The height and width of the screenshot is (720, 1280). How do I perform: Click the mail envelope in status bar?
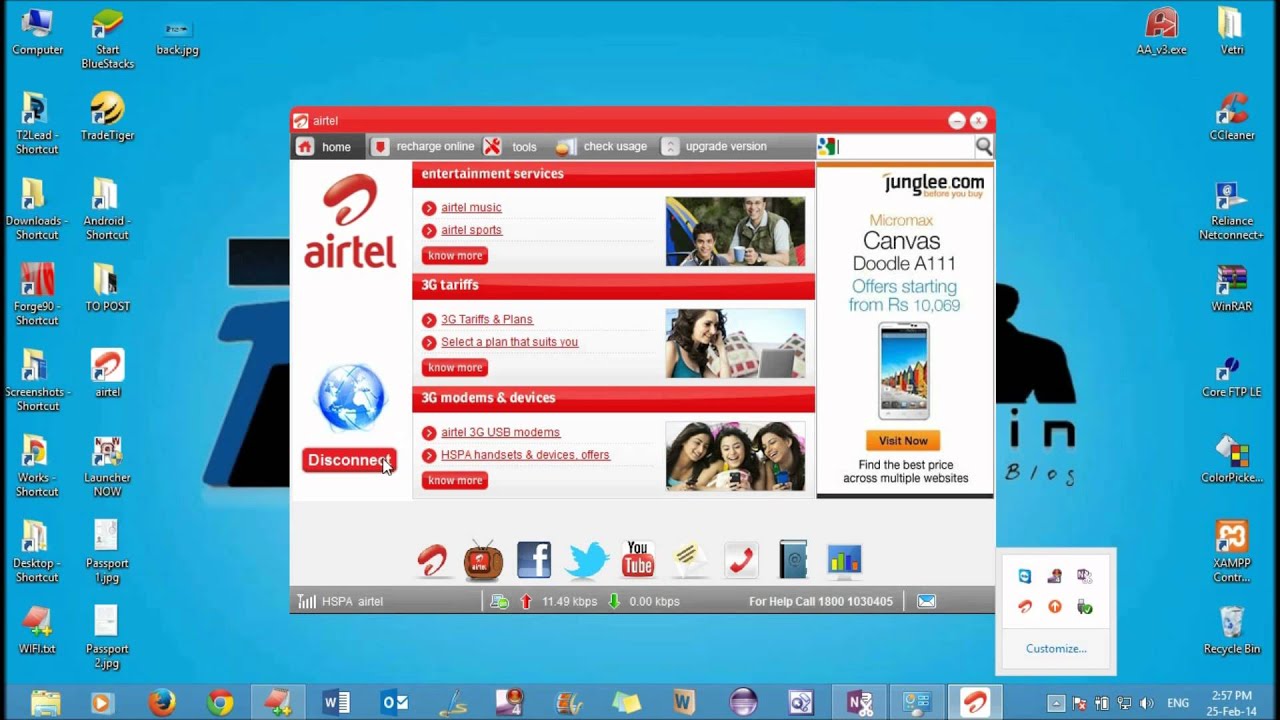(927, 601)
